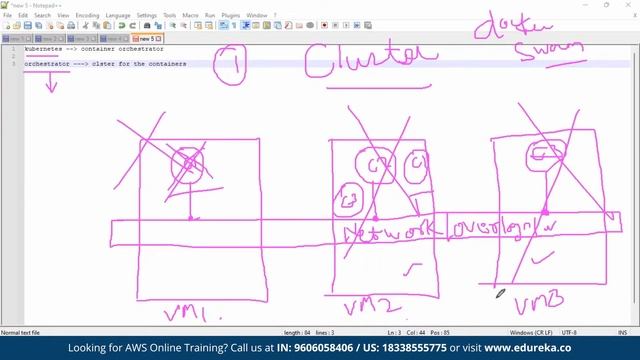
Task: Toggle Show All Characters icon
Action: point(234,26)
